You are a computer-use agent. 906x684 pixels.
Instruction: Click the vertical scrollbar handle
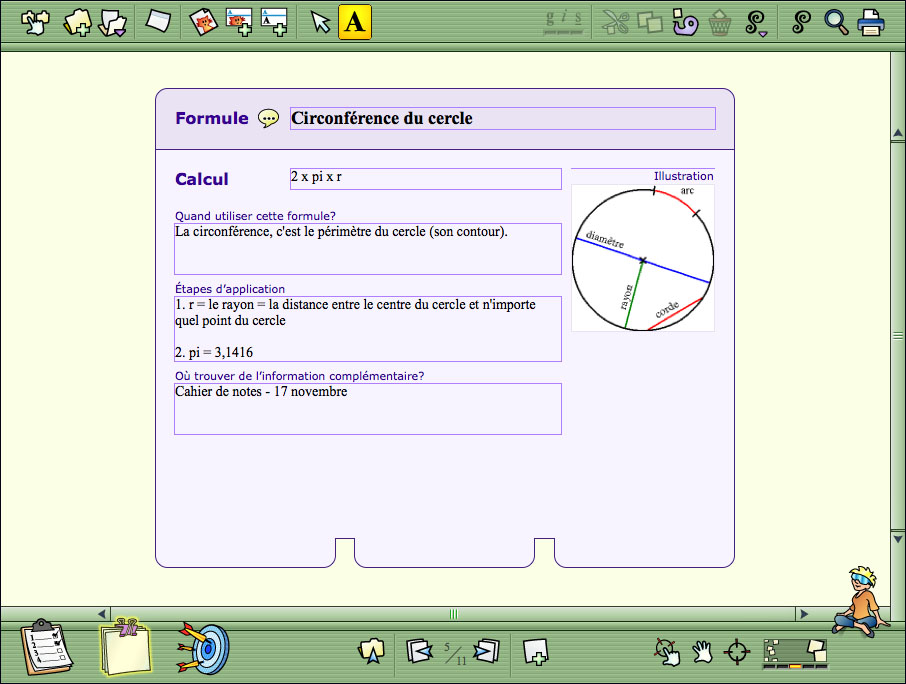tap(898, 336)
